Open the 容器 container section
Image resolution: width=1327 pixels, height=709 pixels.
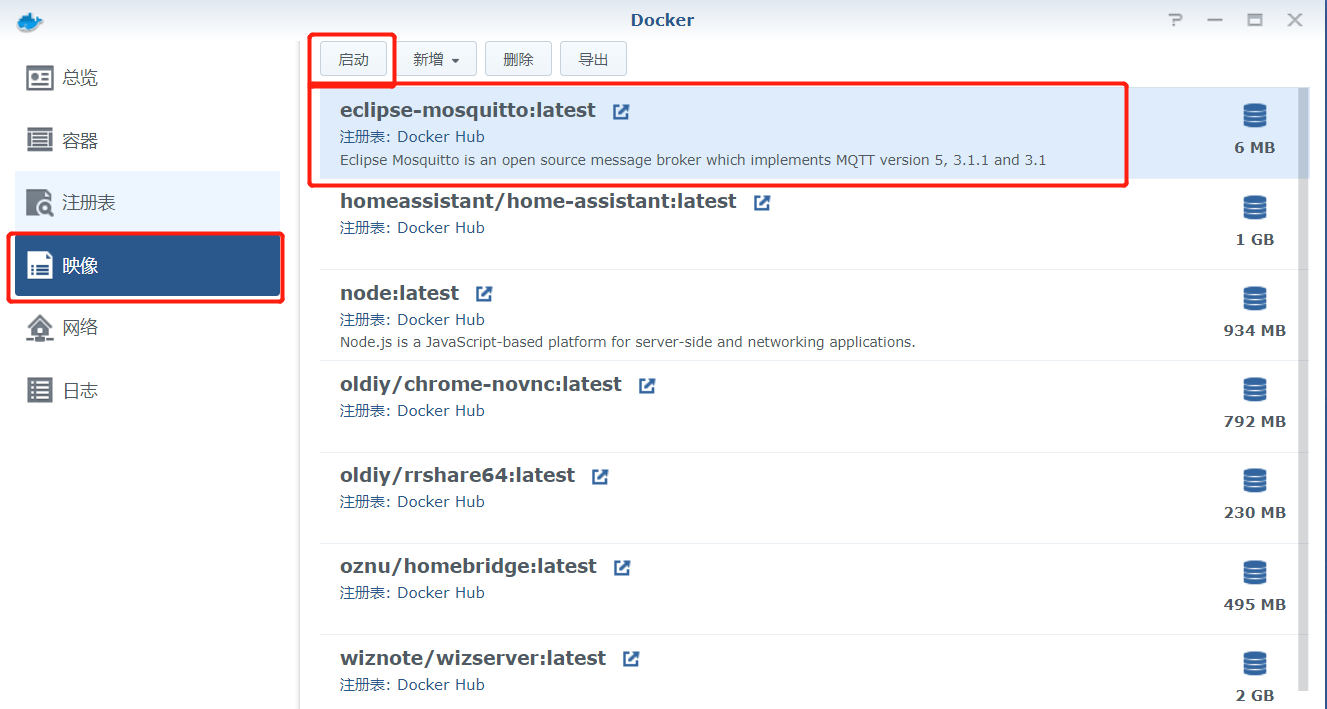tap(147, 140)
